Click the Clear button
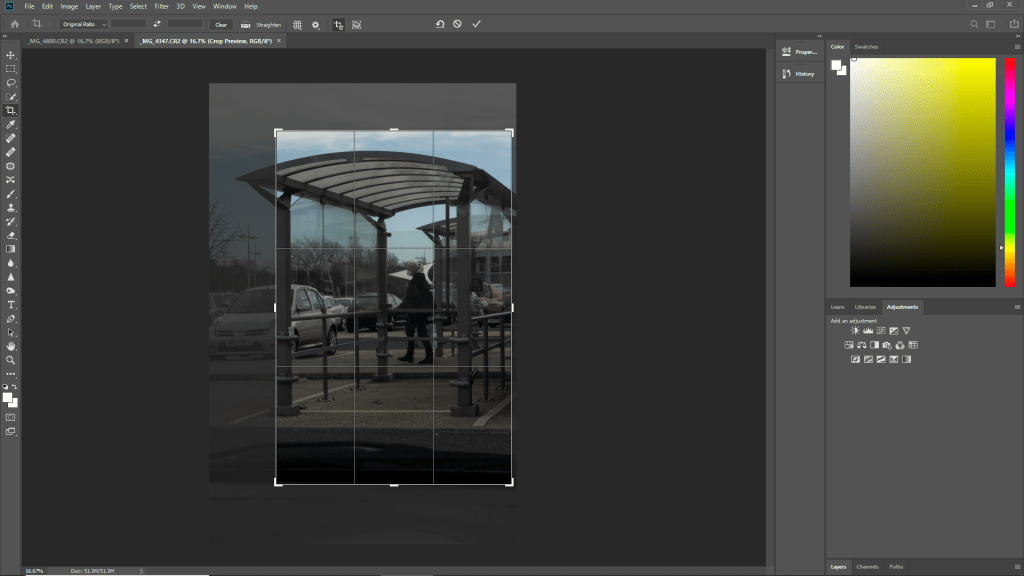 point(221,24)
